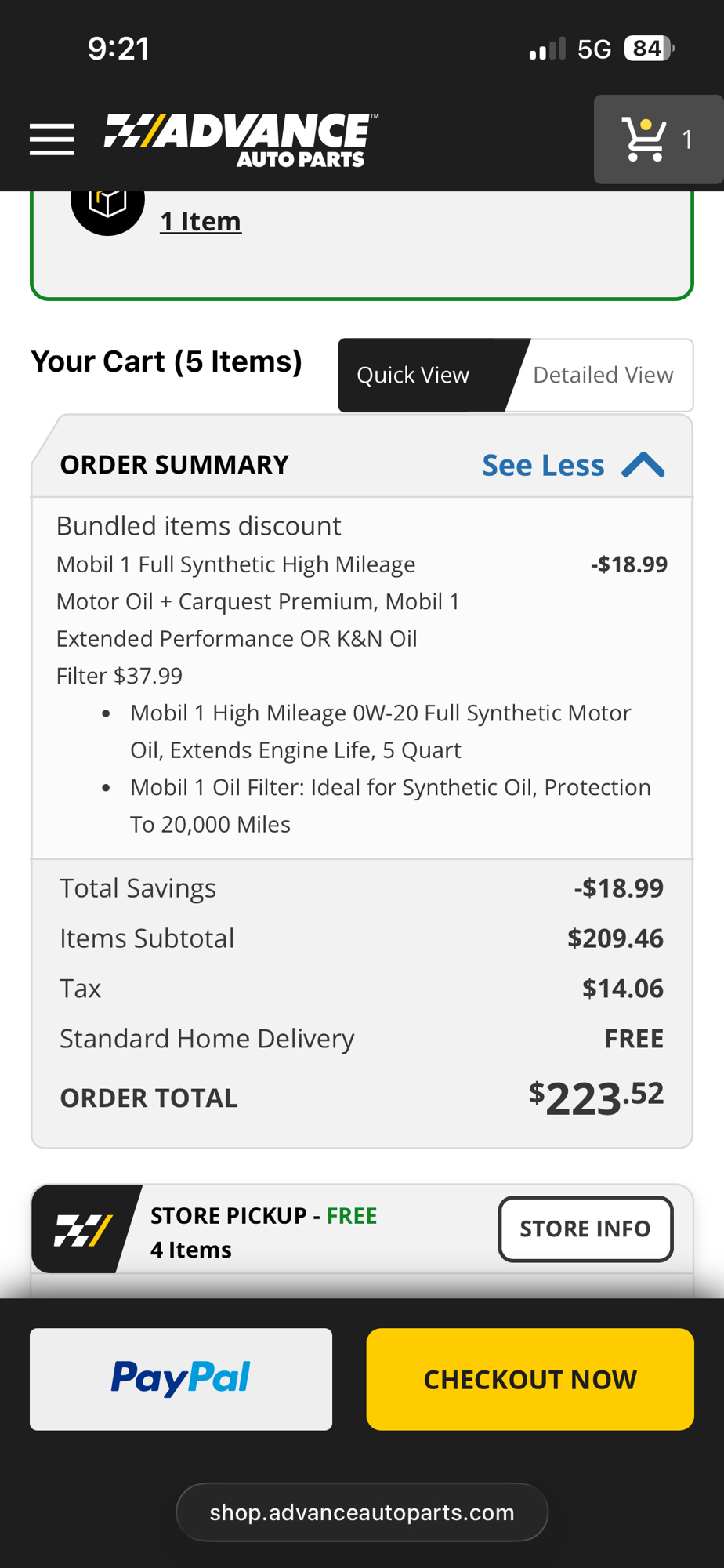This screenshot has height=1568, width=724.
Task: Tap the shop.advanceautoparts.com address bar
Action: [362, 1512]
